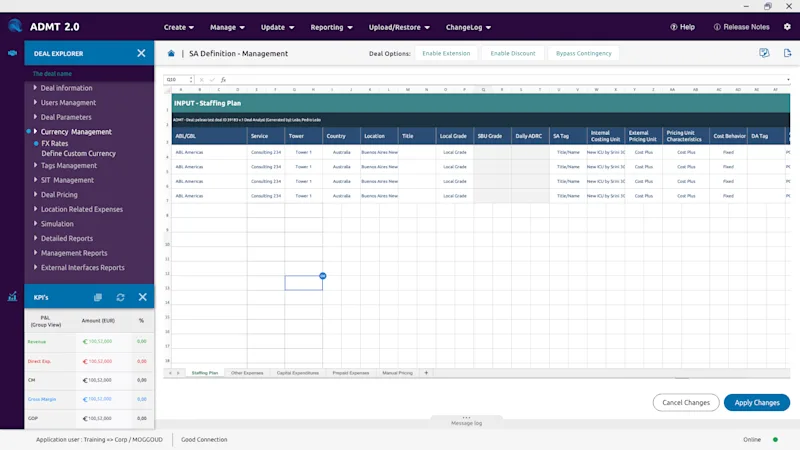Open the Reporting menu
The image size is (800, 450).
coord(331,27)
